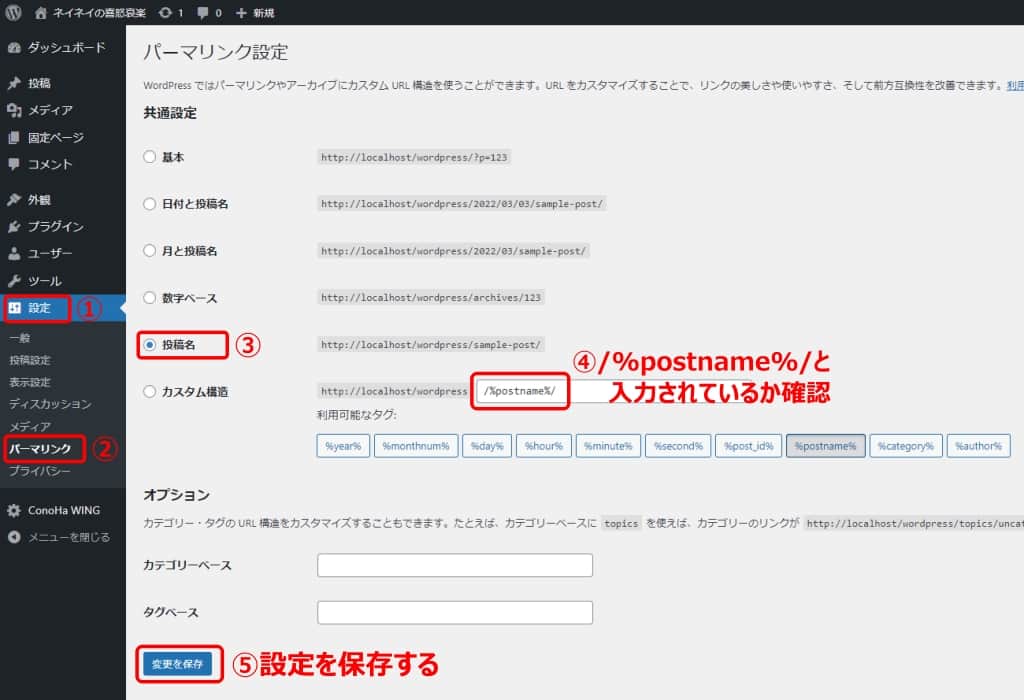Viewport: 1024px width, 700px height.
Task: Click the カテゴリーベース input field
Action: [x=455, y=565]
